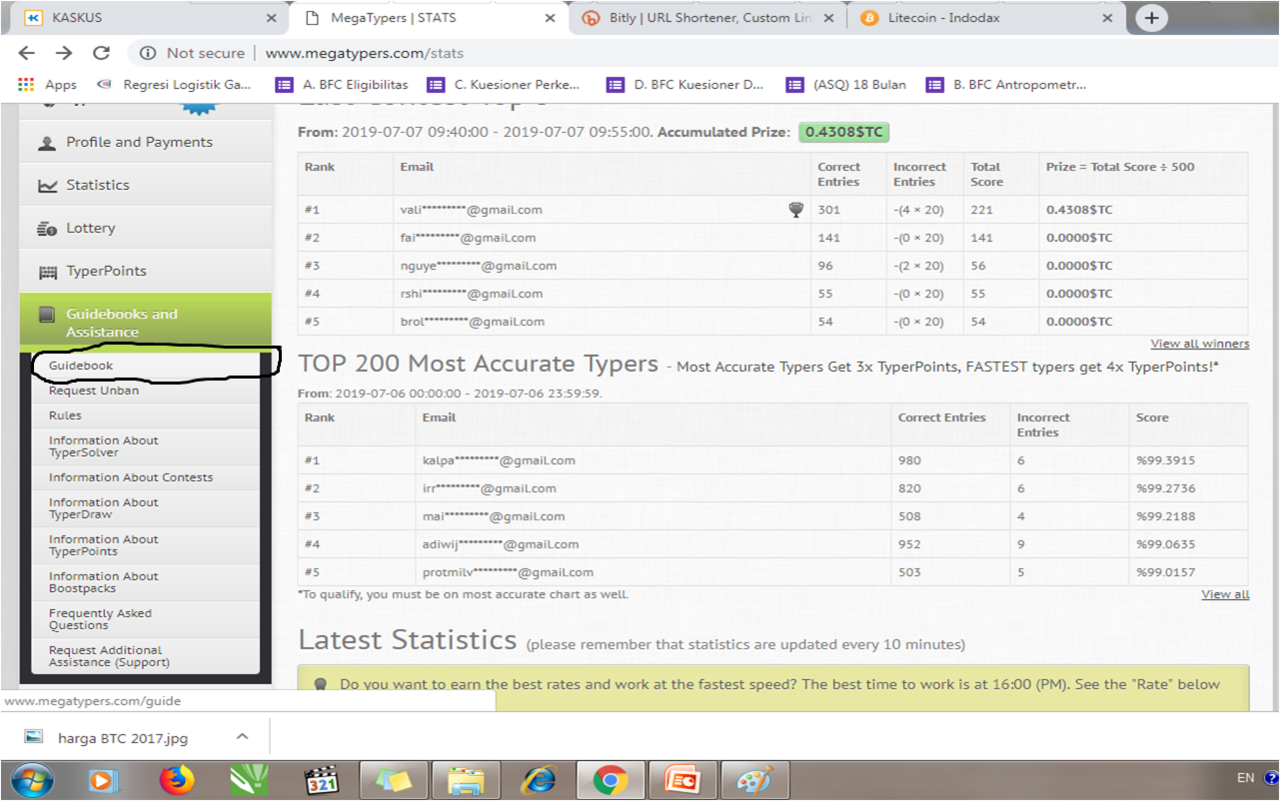This screenshot has height=801, width=1280.
Task: Launch Firefox from the taskbar
Action: pyautogui.click(x=177, y=780)
